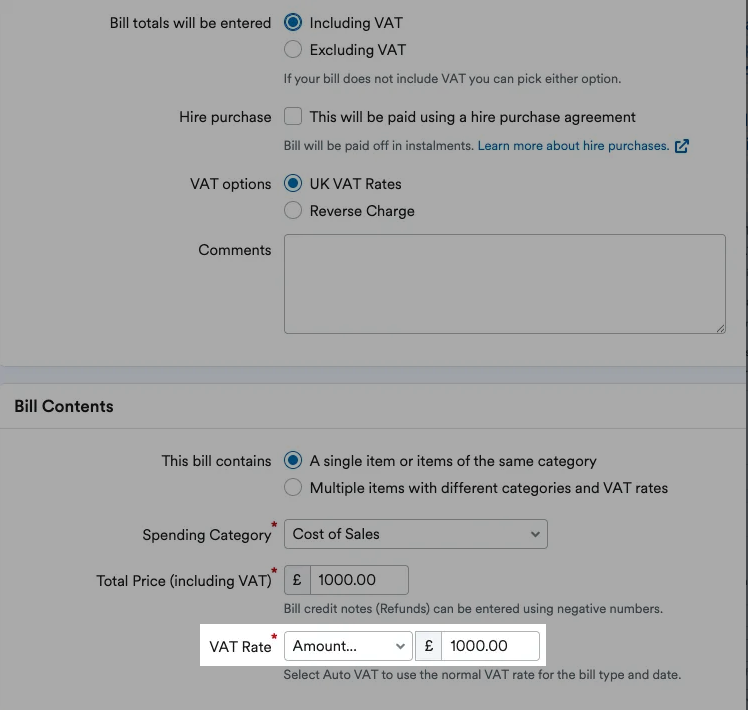Viewport: 748px width, 710px height.
Task: Switch VAT options to Reverse Charge
Action: coord(293,211)
